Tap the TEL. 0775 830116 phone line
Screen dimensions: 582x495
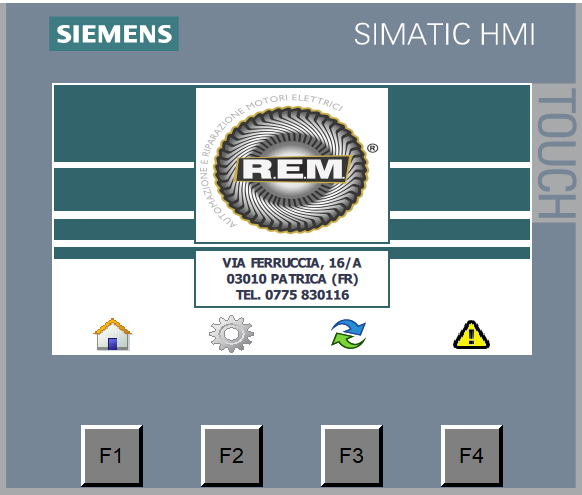(x=292, y=295)
